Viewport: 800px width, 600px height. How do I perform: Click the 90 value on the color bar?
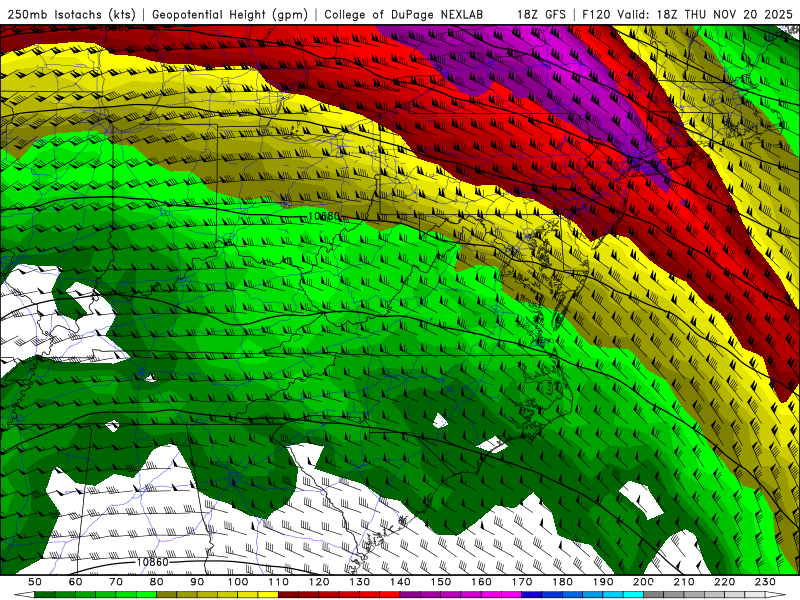pos(197,582)
